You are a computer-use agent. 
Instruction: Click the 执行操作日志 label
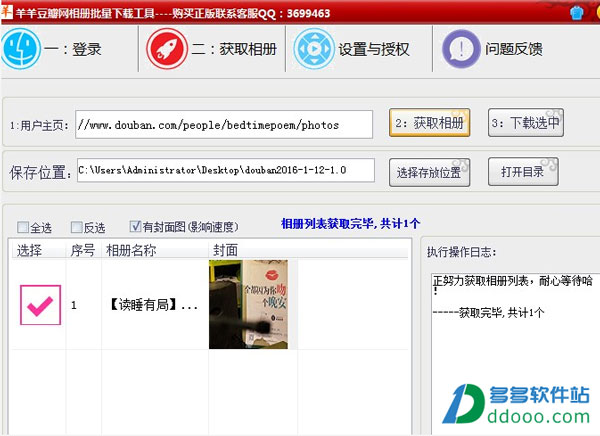coord(461,252)
